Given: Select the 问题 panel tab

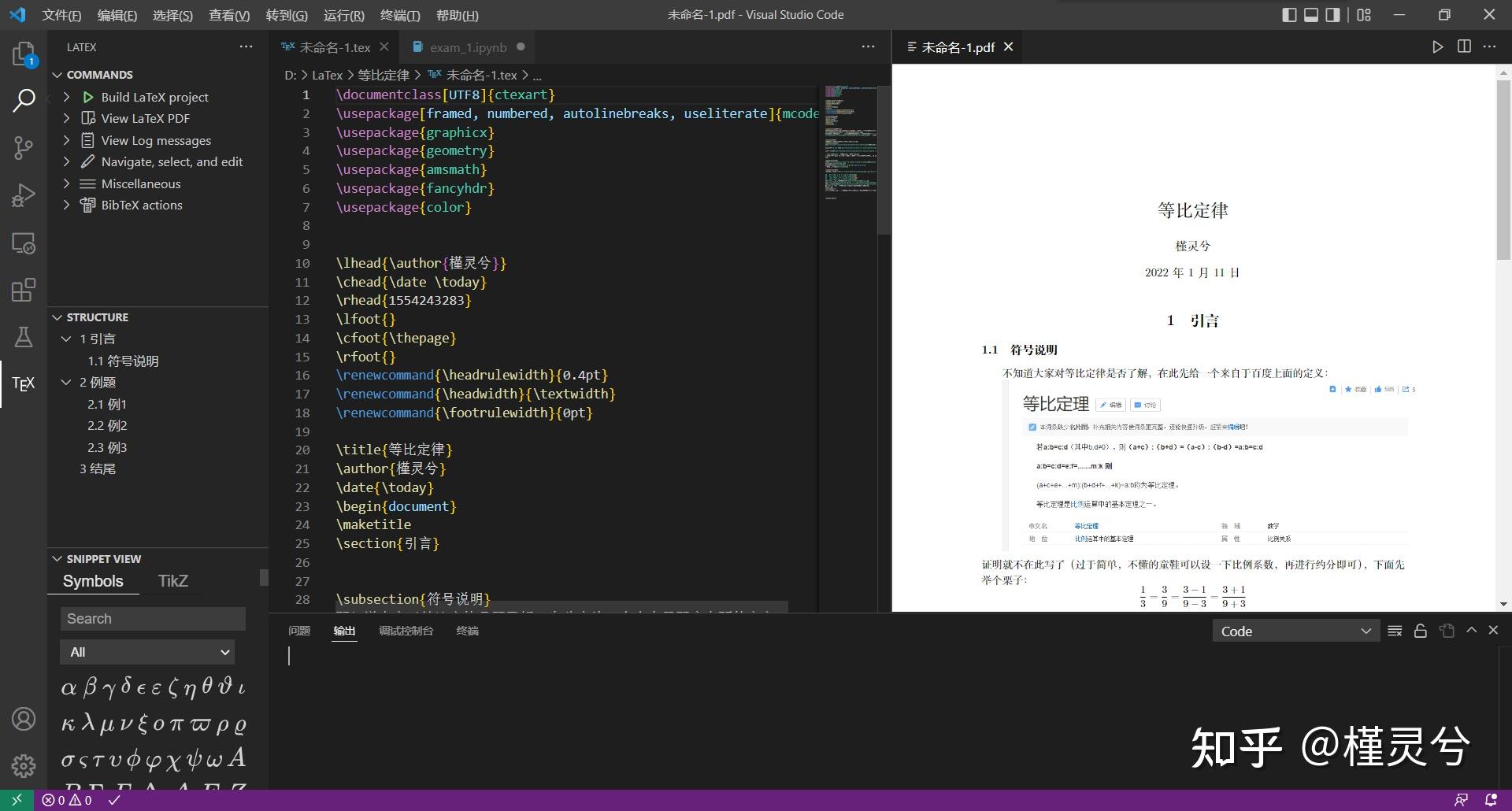Looking at the screenshot, I should (299, 631).
